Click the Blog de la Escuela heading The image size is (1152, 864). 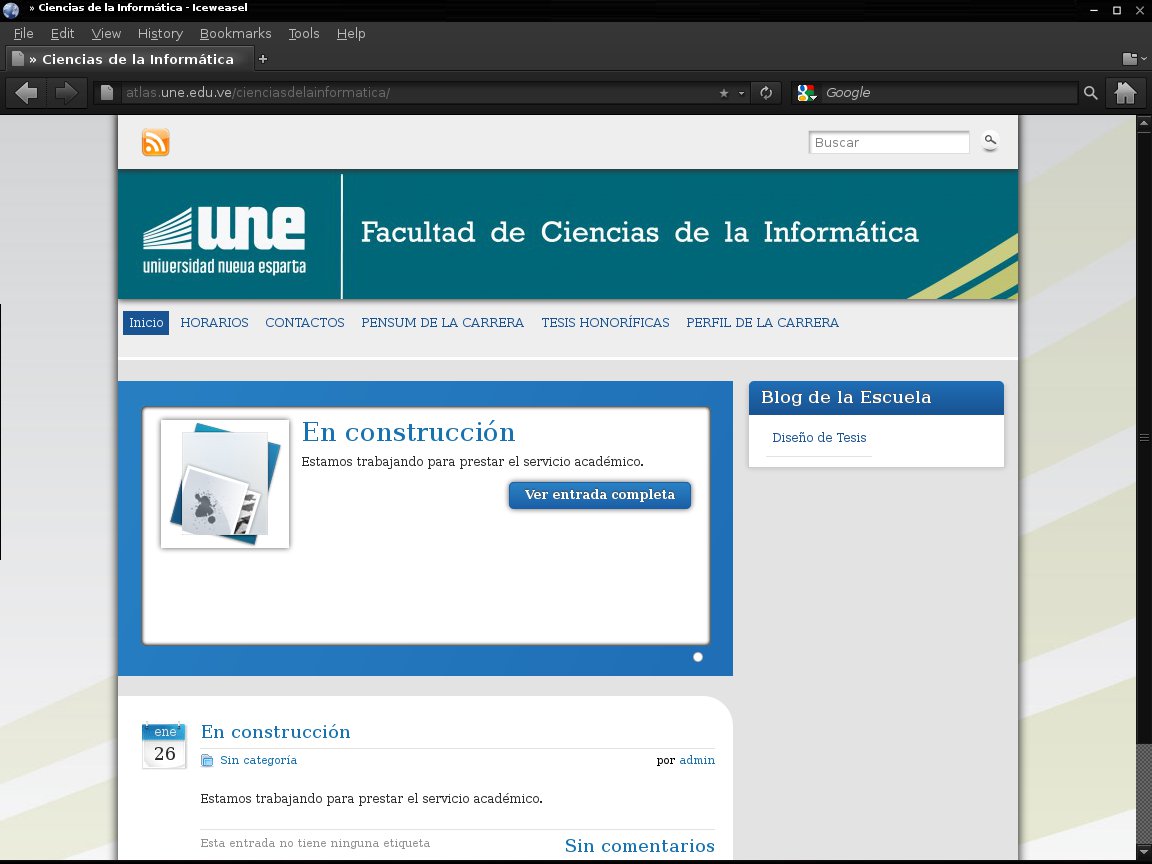(x=846, y=397)
